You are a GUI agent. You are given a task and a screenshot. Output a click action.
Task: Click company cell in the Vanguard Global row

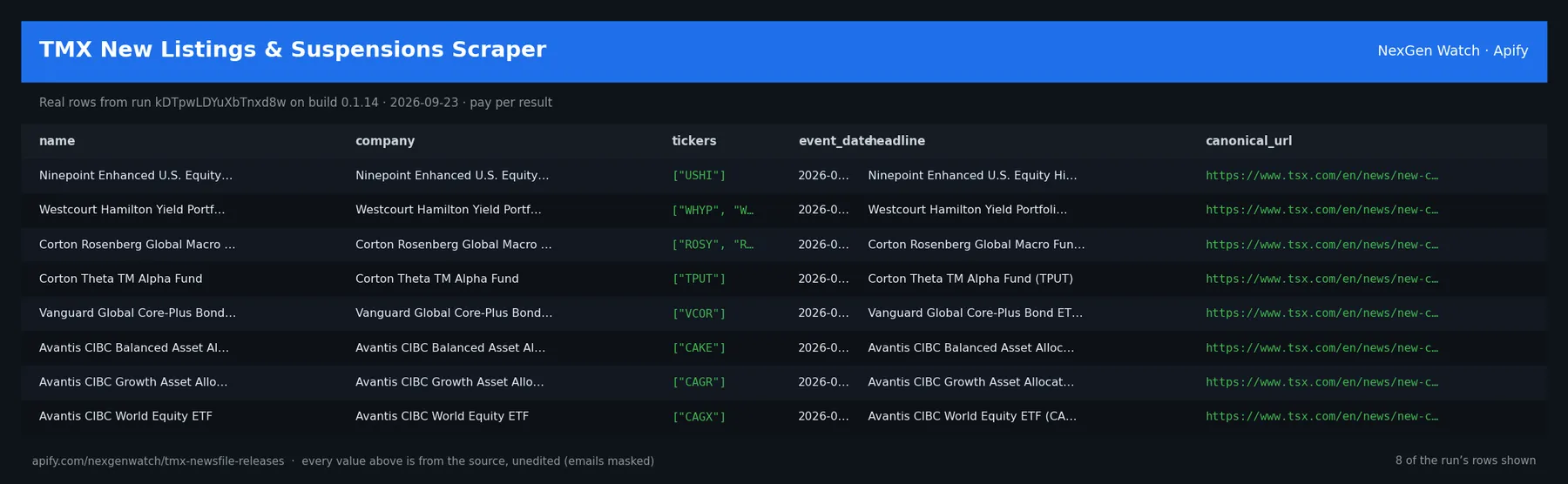(x=454, y=313)
